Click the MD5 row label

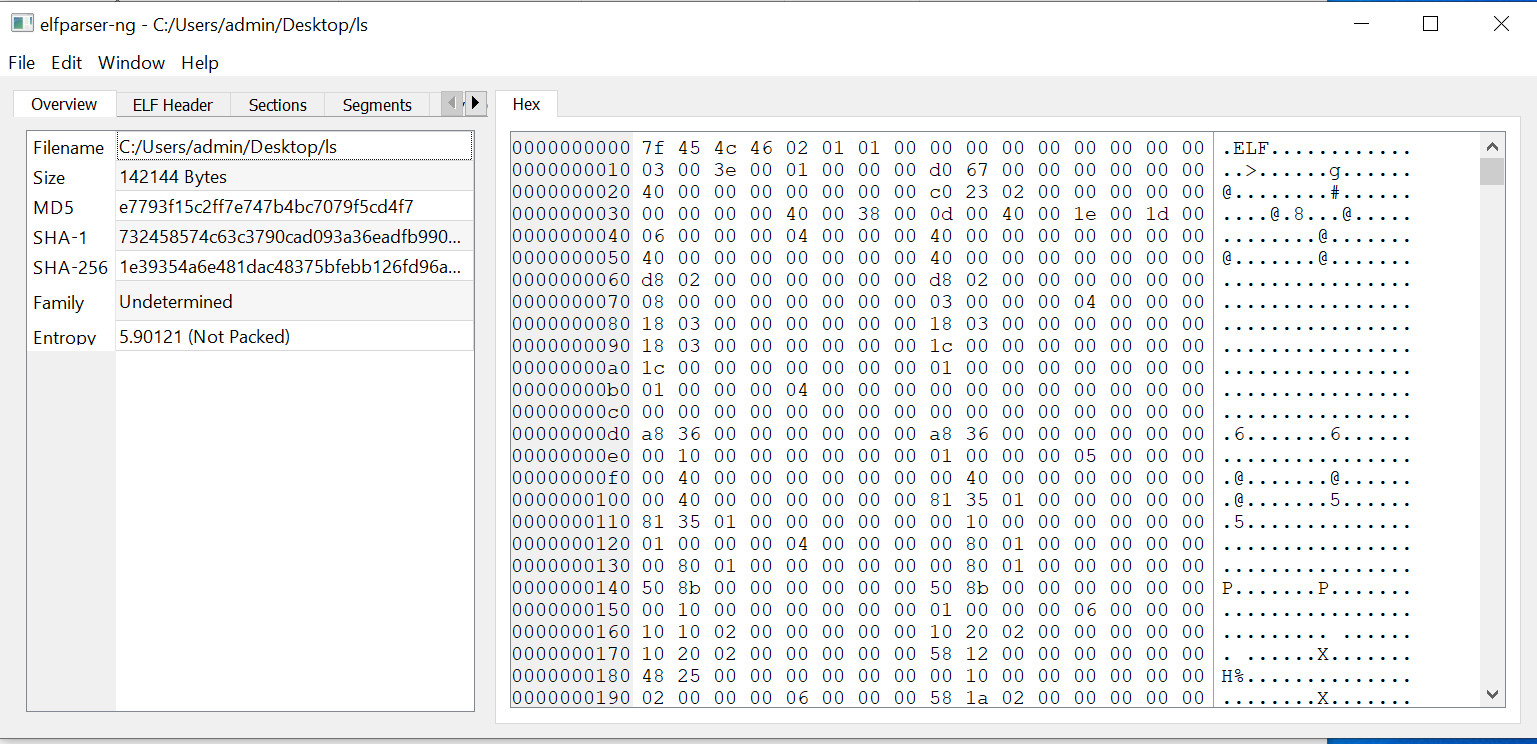pyautogui.click(x=53, y=208)
